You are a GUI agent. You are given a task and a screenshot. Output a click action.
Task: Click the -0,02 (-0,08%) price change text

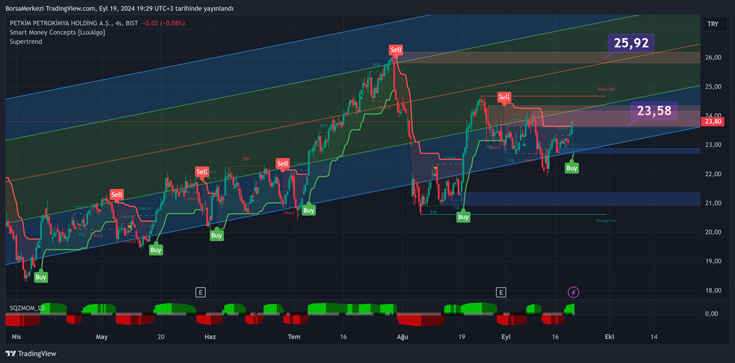click(x=164, y=23)
